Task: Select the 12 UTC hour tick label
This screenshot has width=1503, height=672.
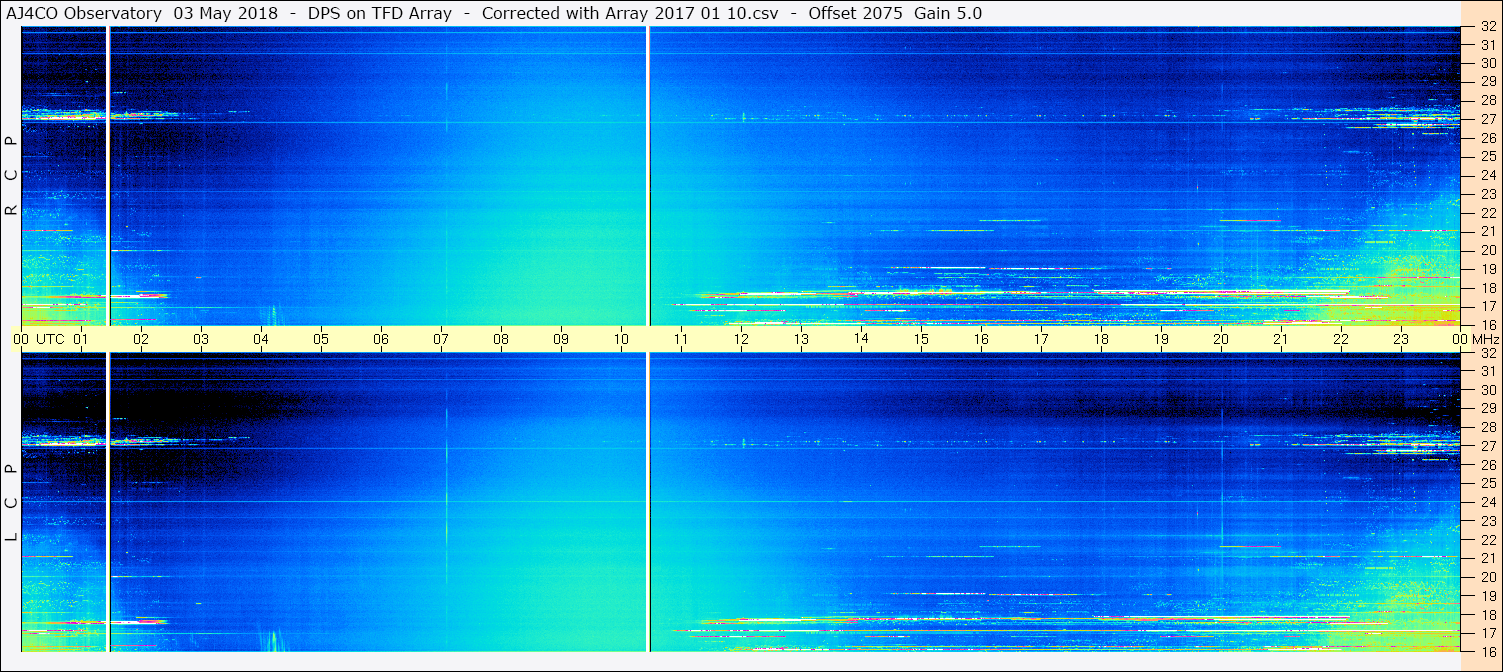Action: point(741,339)
